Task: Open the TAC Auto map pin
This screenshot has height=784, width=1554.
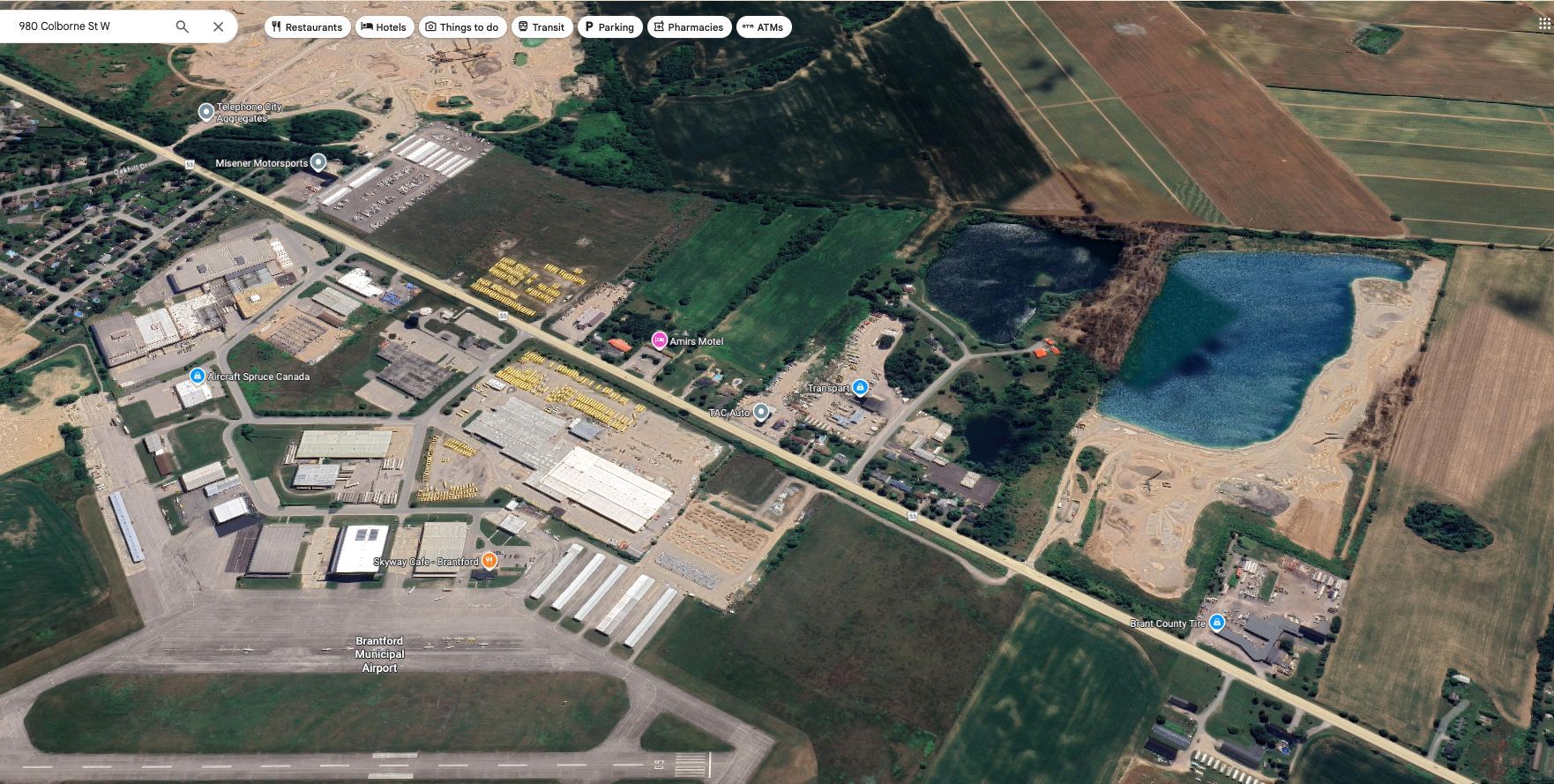Action: tap(760, 412)
